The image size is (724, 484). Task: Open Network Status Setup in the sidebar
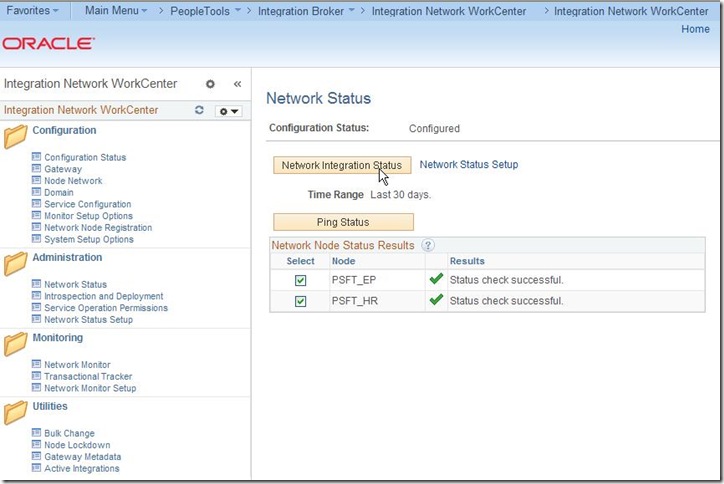88,320
